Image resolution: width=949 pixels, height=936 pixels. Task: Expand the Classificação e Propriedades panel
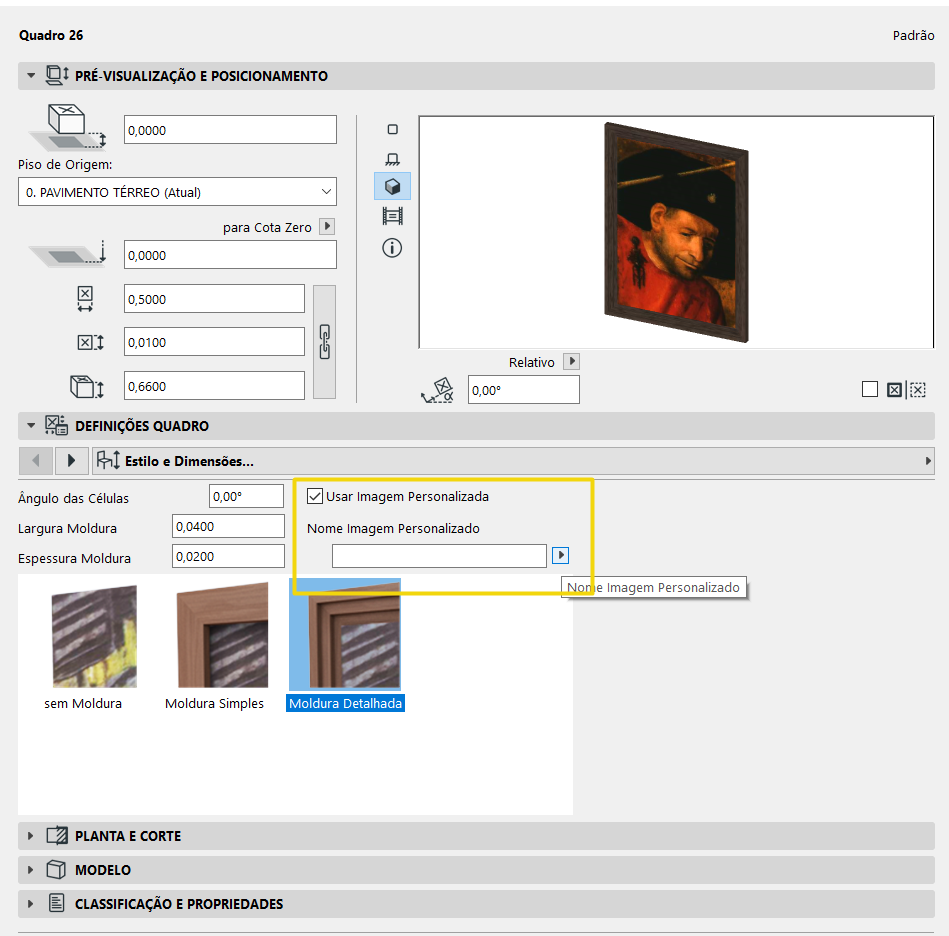click(31, 904)
